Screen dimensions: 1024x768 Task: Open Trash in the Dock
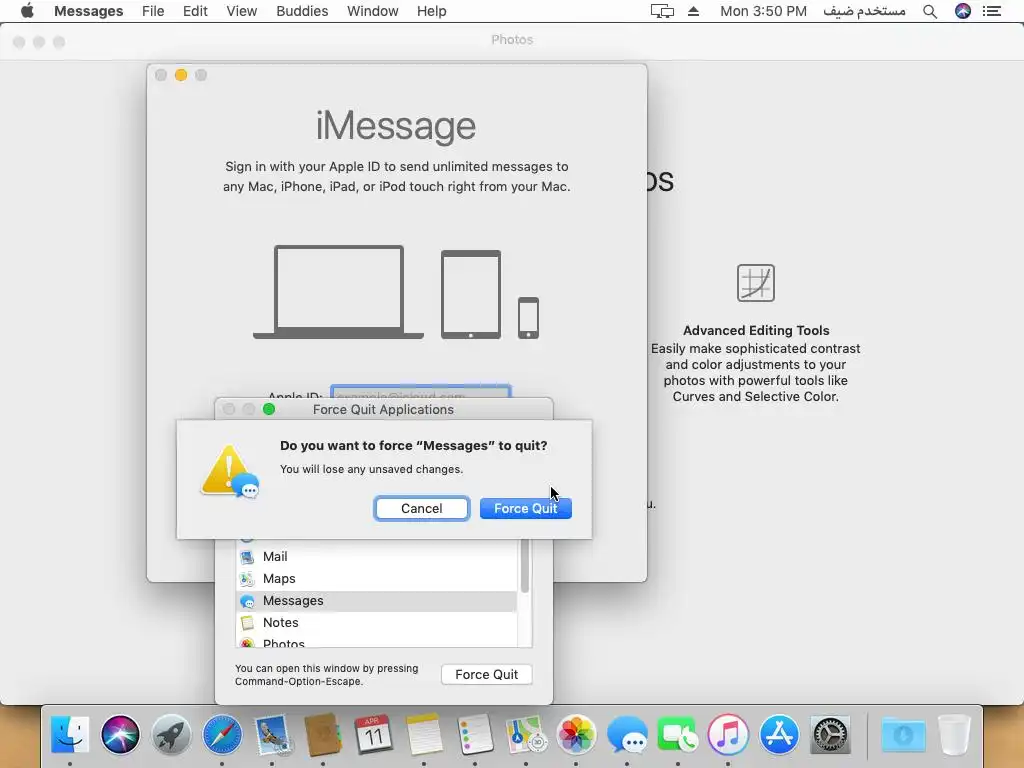[954, 734]
